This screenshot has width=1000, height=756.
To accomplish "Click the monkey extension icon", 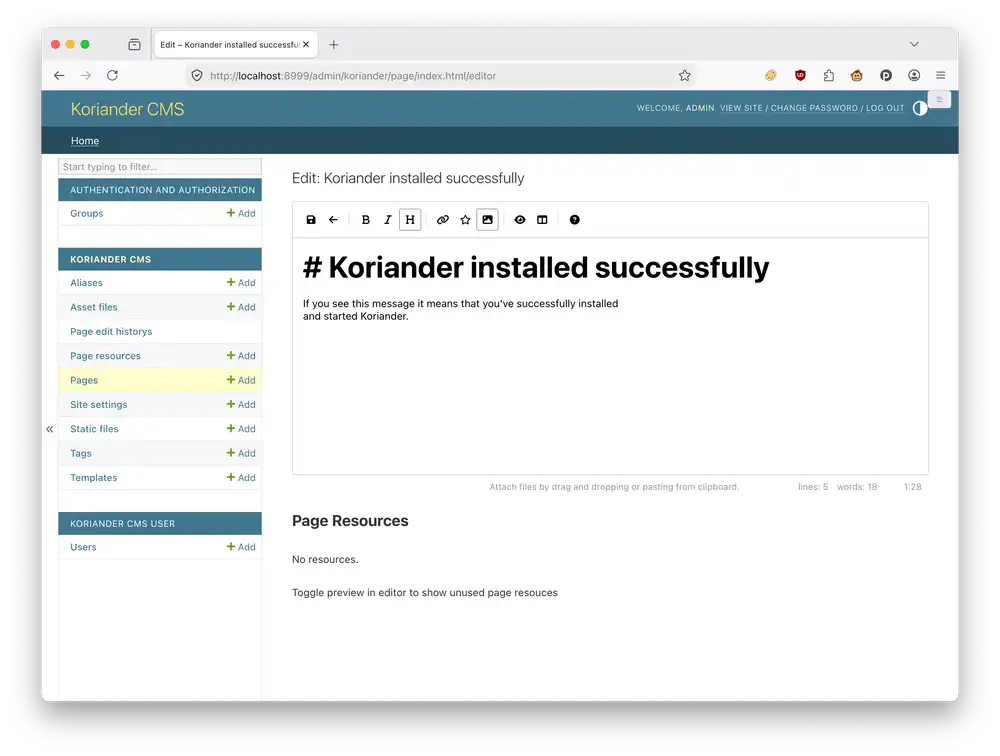I will point(857,75).
